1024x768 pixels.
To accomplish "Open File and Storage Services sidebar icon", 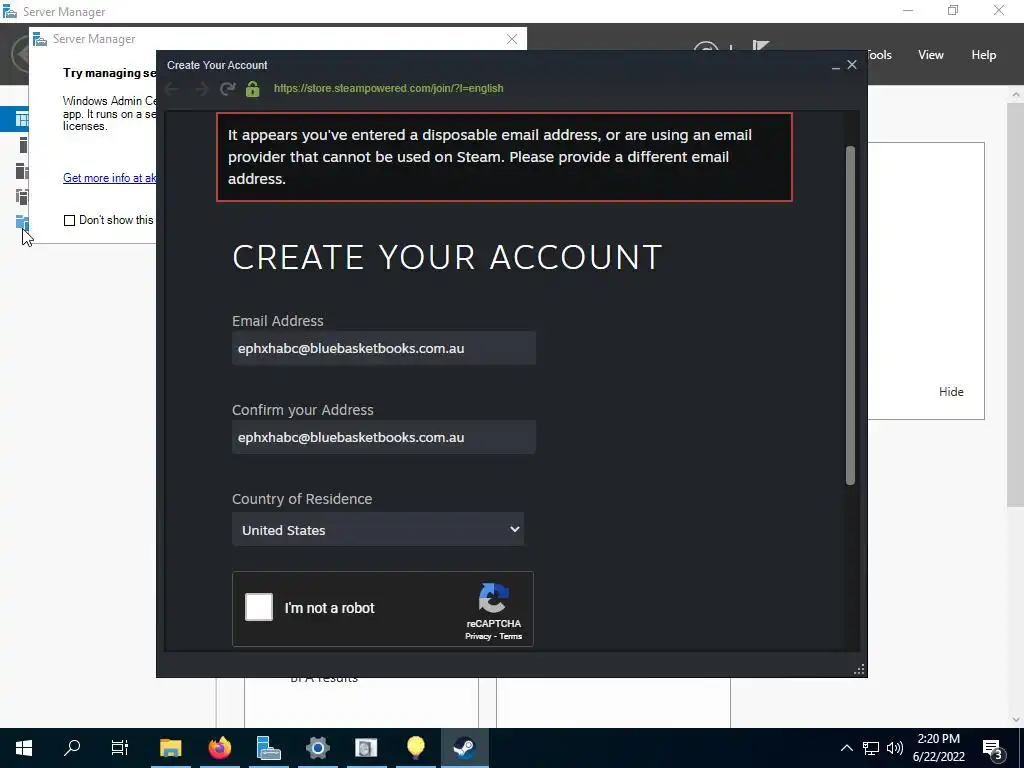I will (x=22, y=222).
